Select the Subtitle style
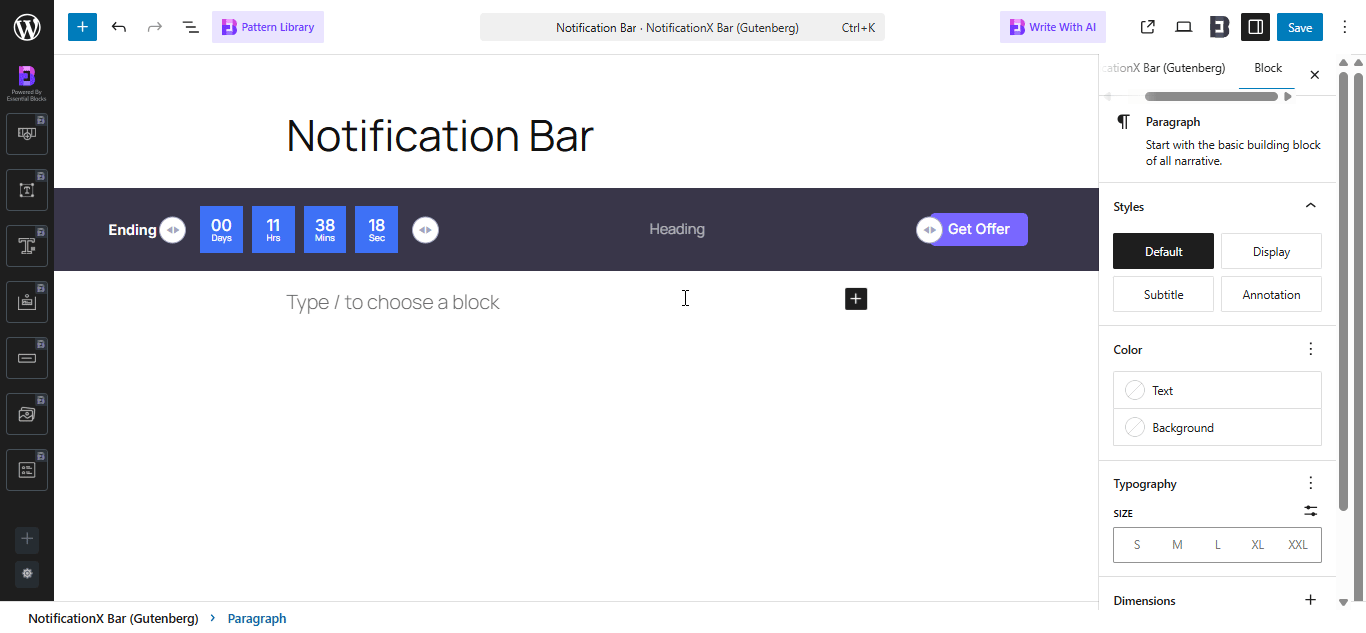 (x=1163, y=294)
